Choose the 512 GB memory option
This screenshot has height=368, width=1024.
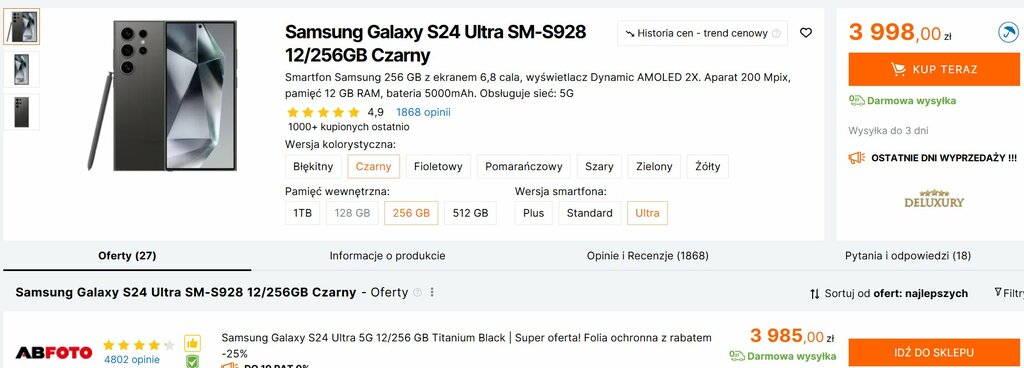(470, 213)
